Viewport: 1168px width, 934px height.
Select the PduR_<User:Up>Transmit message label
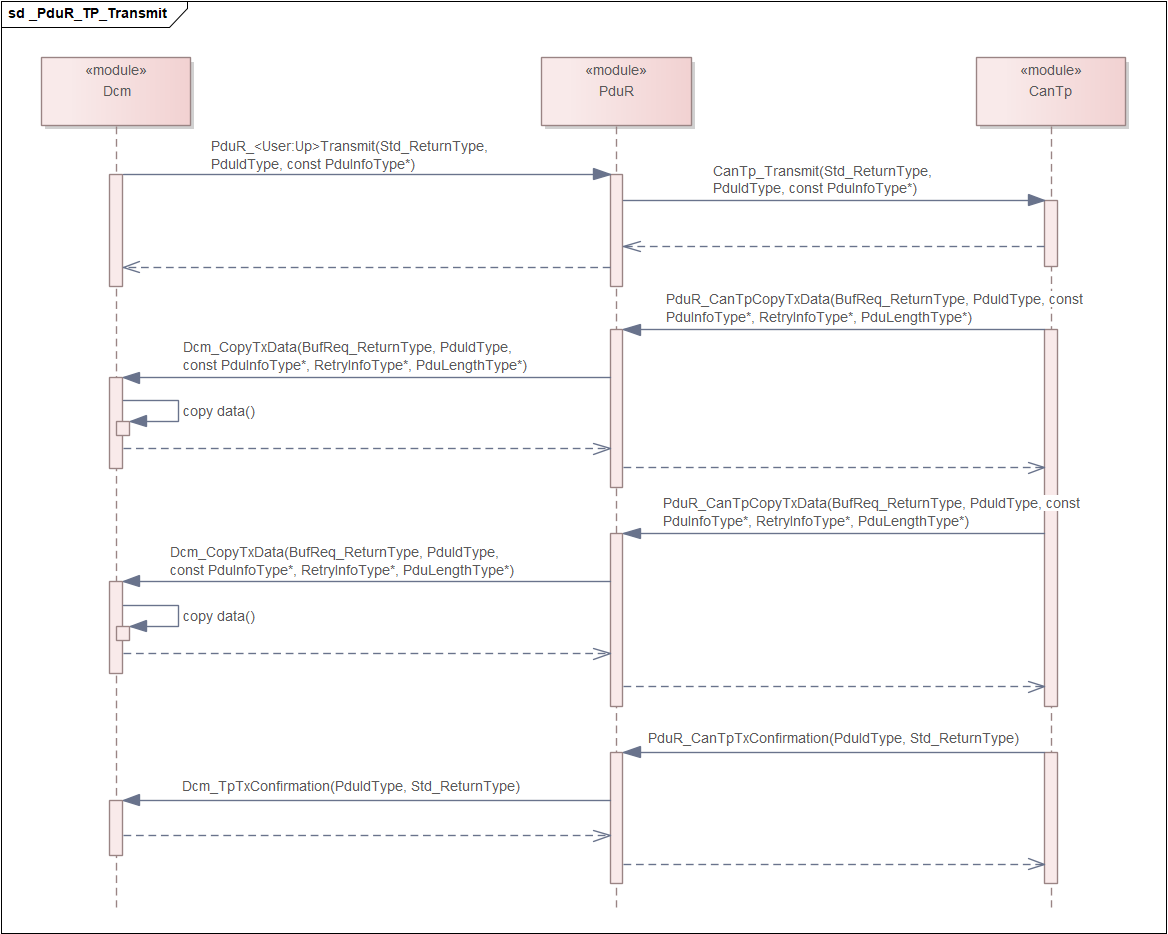click(x=348, y=155)
